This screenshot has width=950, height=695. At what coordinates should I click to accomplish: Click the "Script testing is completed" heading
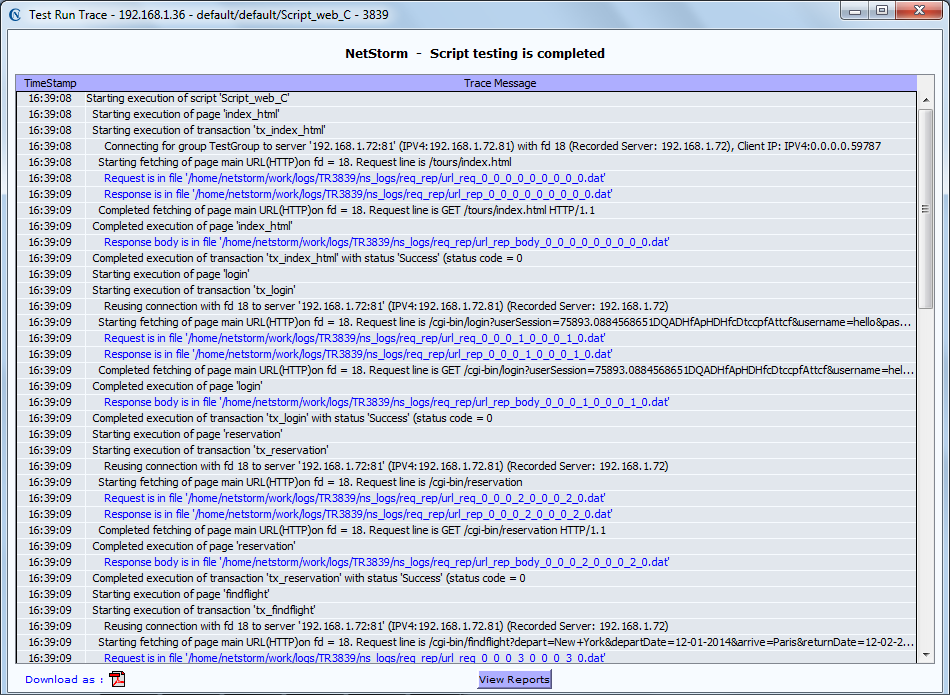coord(517,53)
